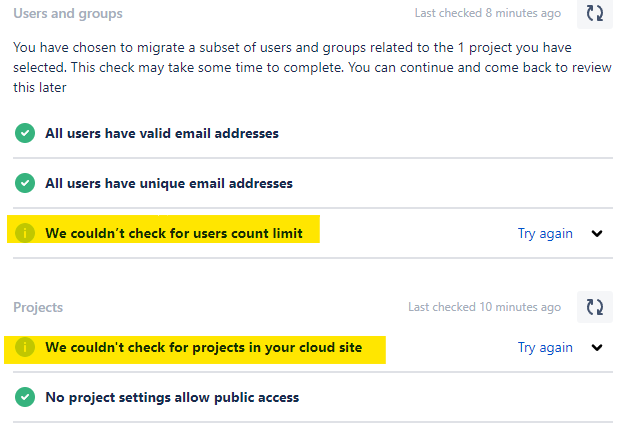Click 'Last checked 10 minutes ago' timestamp
The width and height of the screenshot is (627, 431).
pos(485,307)
